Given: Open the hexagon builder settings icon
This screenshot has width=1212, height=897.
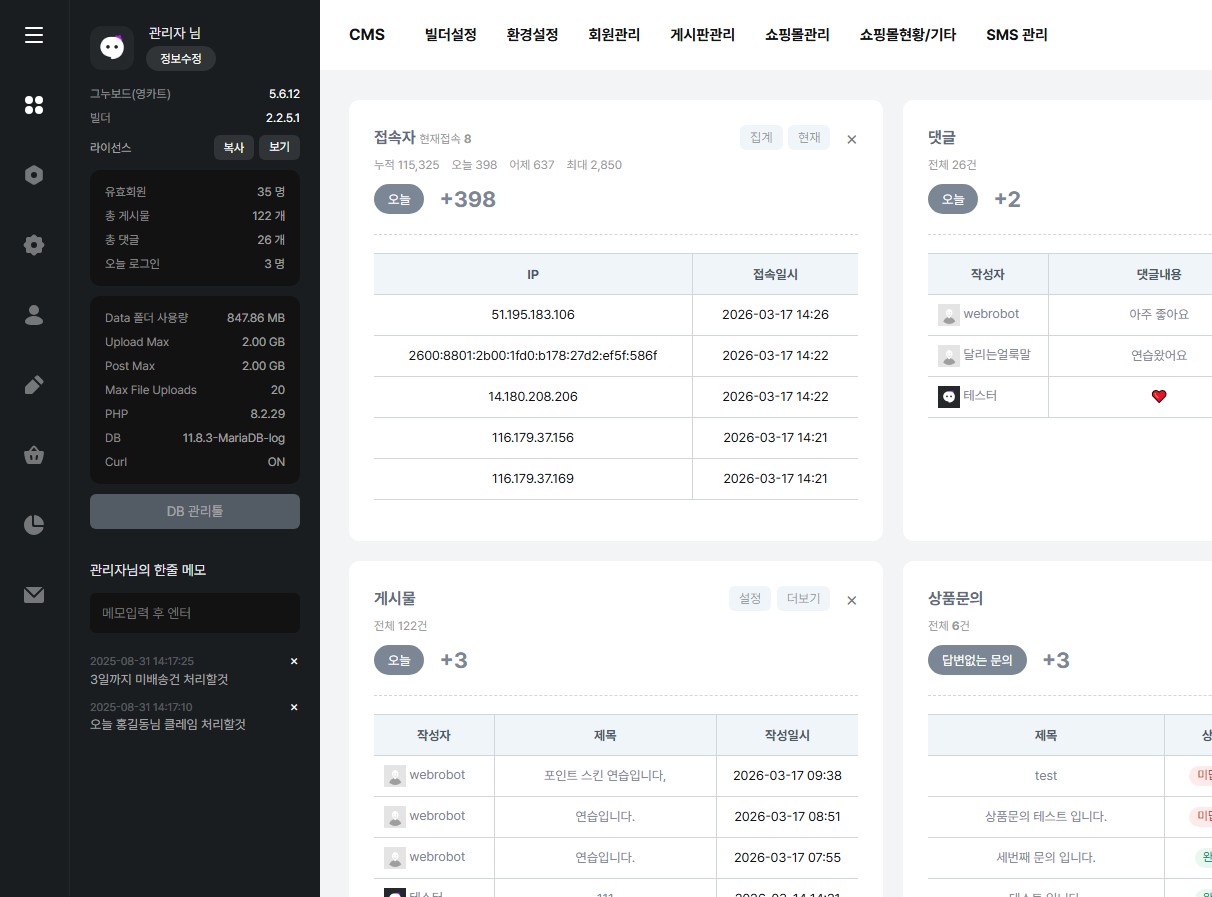Looking at the screenshot, I should pyautogui.click(x=34, y=175).
